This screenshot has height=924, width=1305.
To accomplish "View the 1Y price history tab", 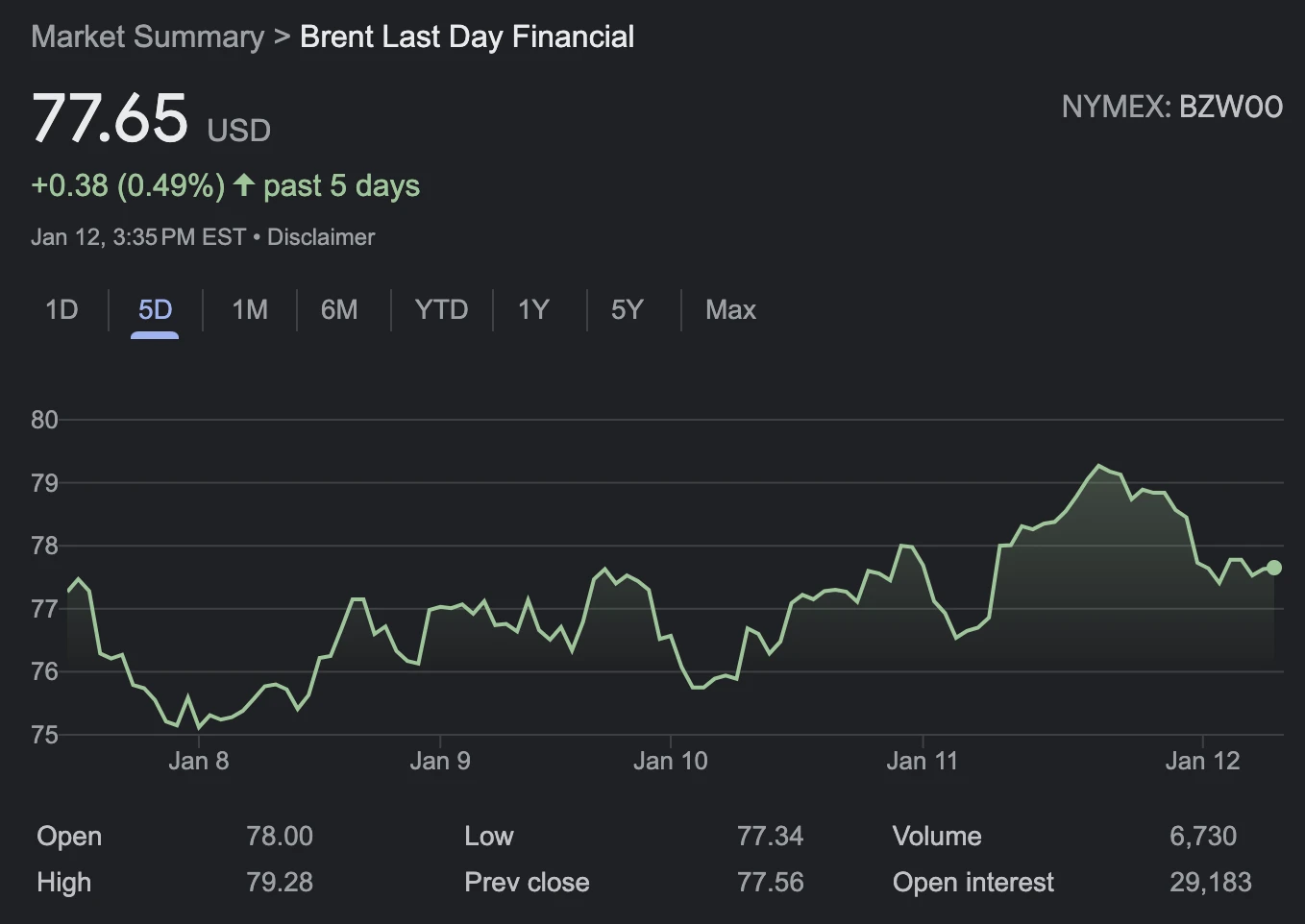I will tap(533, 309).
